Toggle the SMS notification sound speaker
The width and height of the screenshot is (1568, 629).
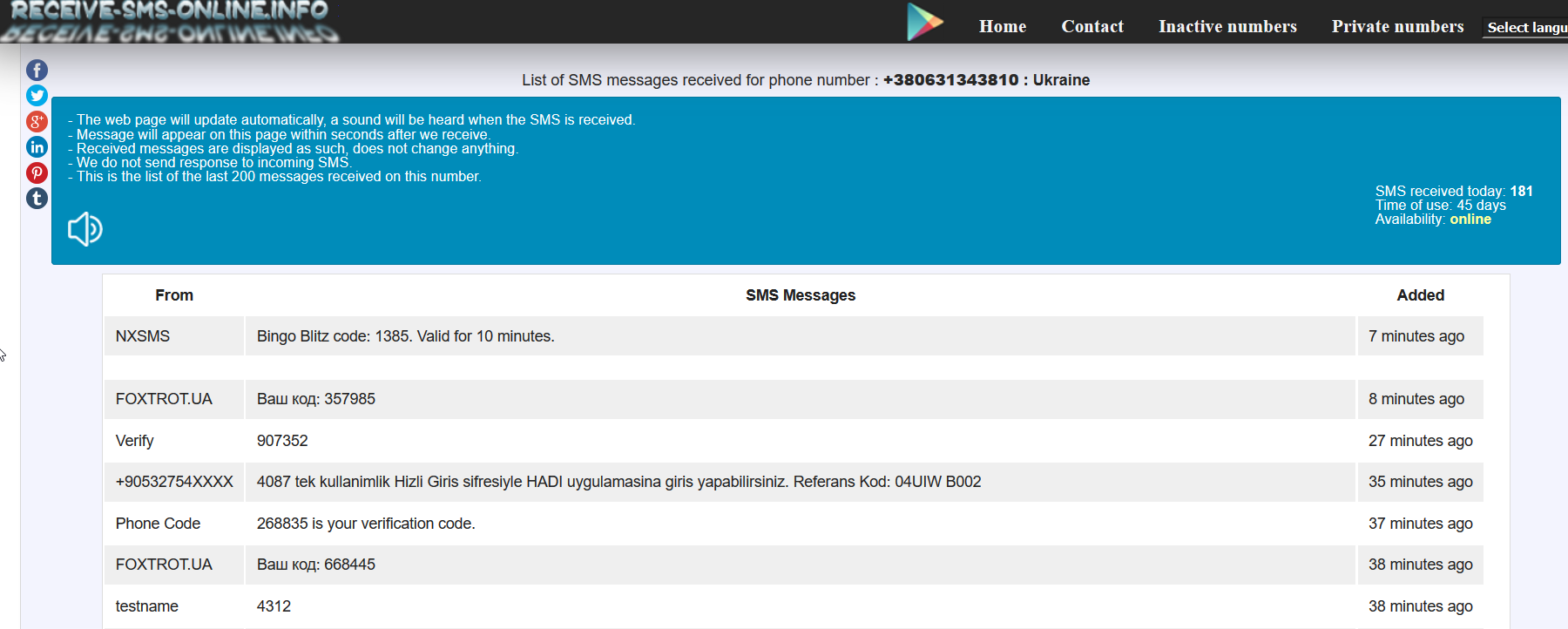(x=85, y=229)
